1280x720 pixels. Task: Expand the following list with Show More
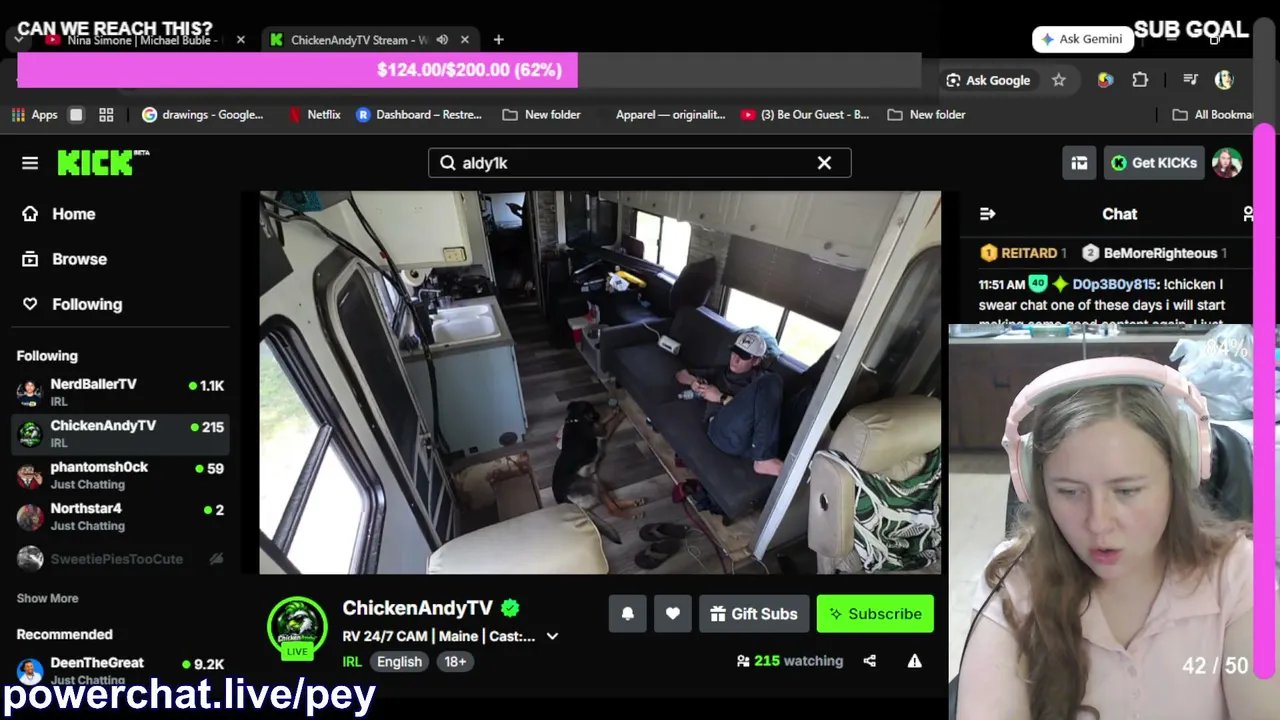point(47,598)
